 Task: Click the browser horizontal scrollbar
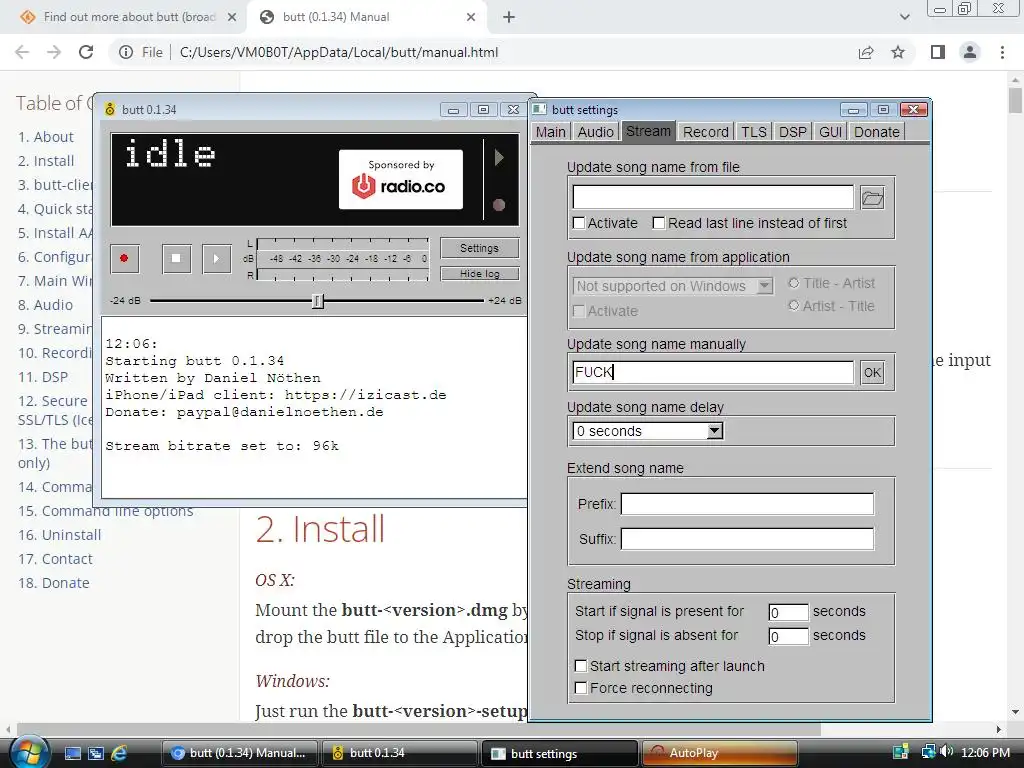point(418,729)
